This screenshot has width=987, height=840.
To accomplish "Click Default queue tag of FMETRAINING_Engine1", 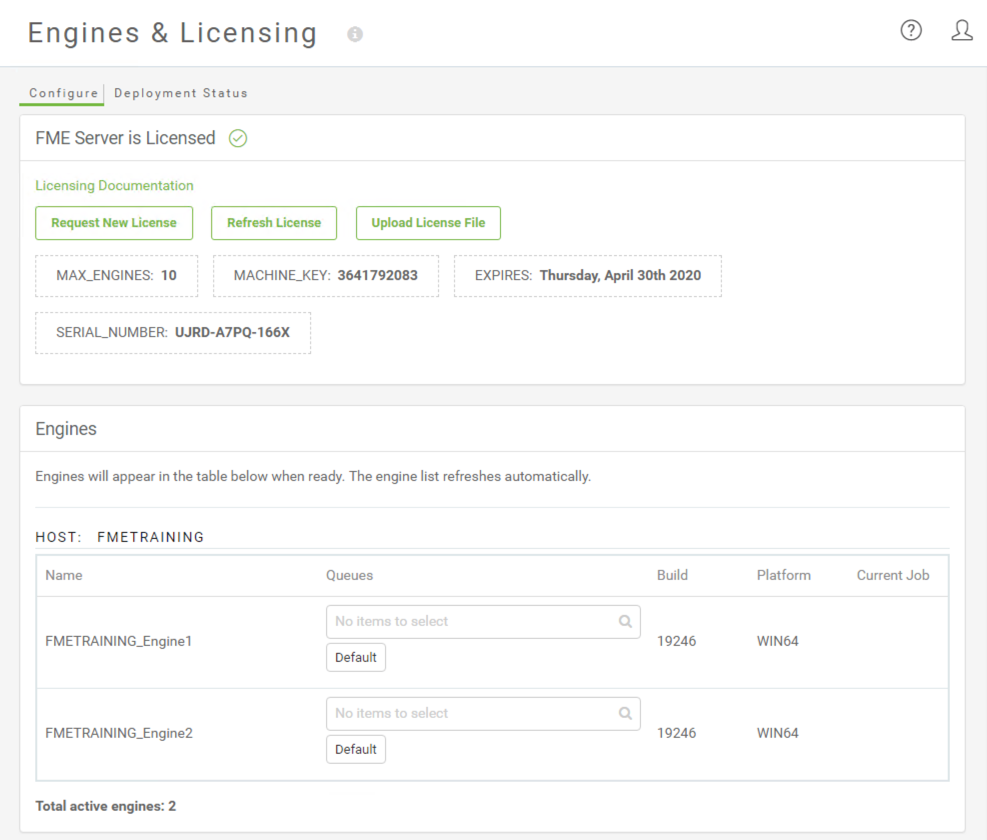I will [356, 657].
